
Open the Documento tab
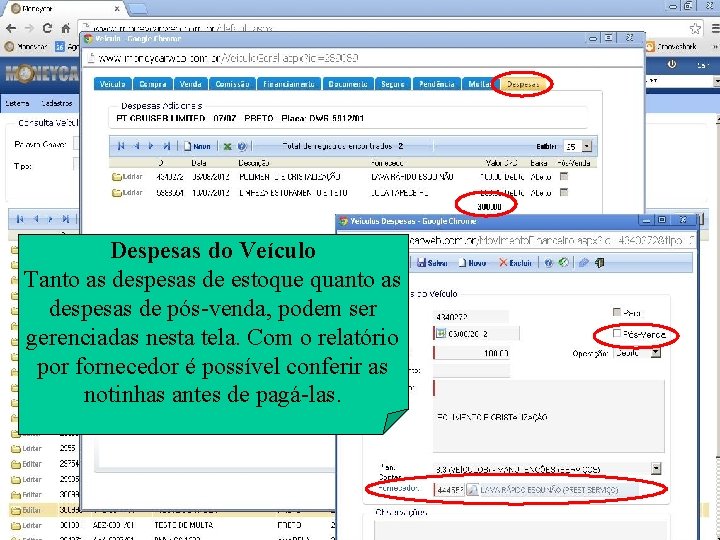(x=348, y=84)
